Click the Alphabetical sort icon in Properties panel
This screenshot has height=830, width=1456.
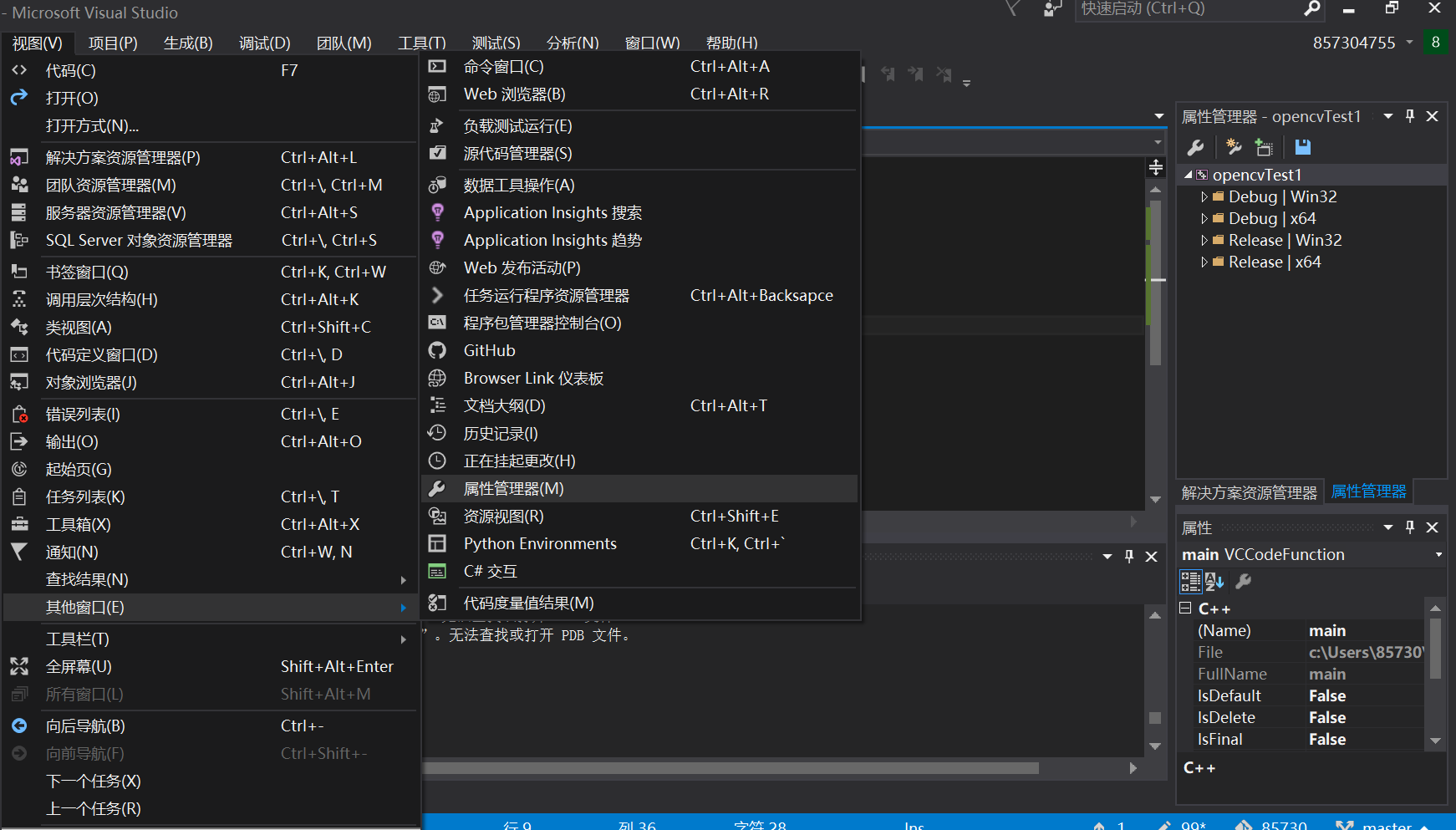(x=1214, y=581)
